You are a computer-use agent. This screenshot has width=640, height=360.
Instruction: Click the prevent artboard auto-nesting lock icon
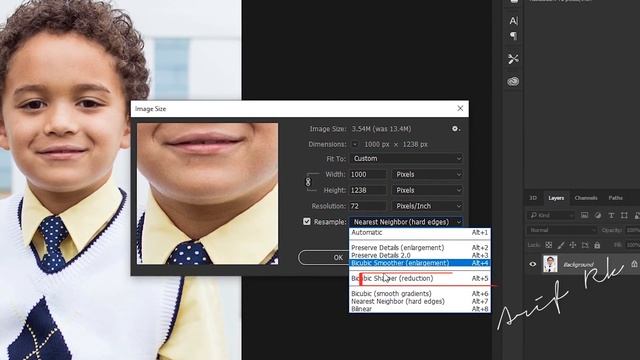pos(585,245)
